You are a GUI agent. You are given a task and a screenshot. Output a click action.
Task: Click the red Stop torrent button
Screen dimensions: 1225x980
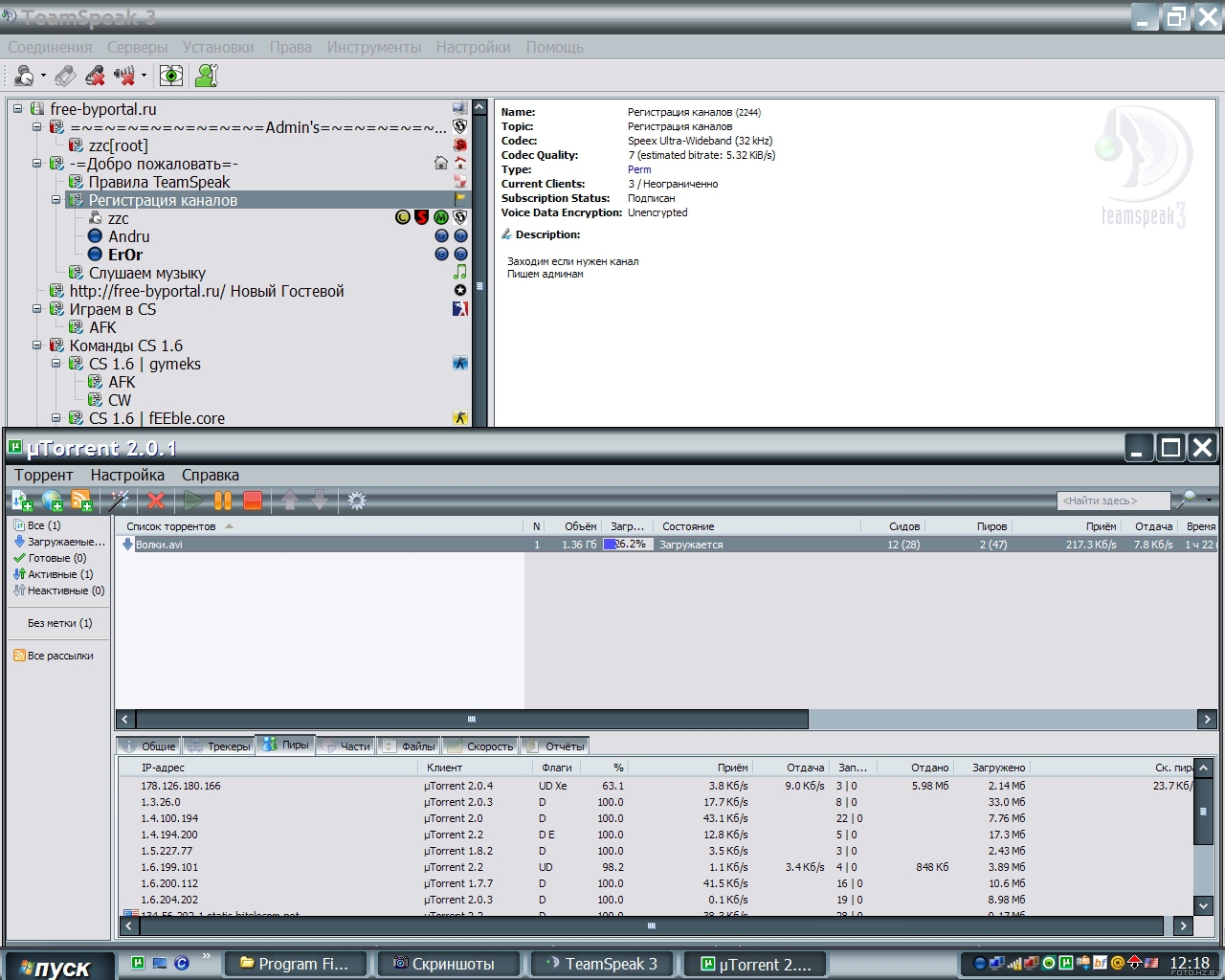pos(253,500)
